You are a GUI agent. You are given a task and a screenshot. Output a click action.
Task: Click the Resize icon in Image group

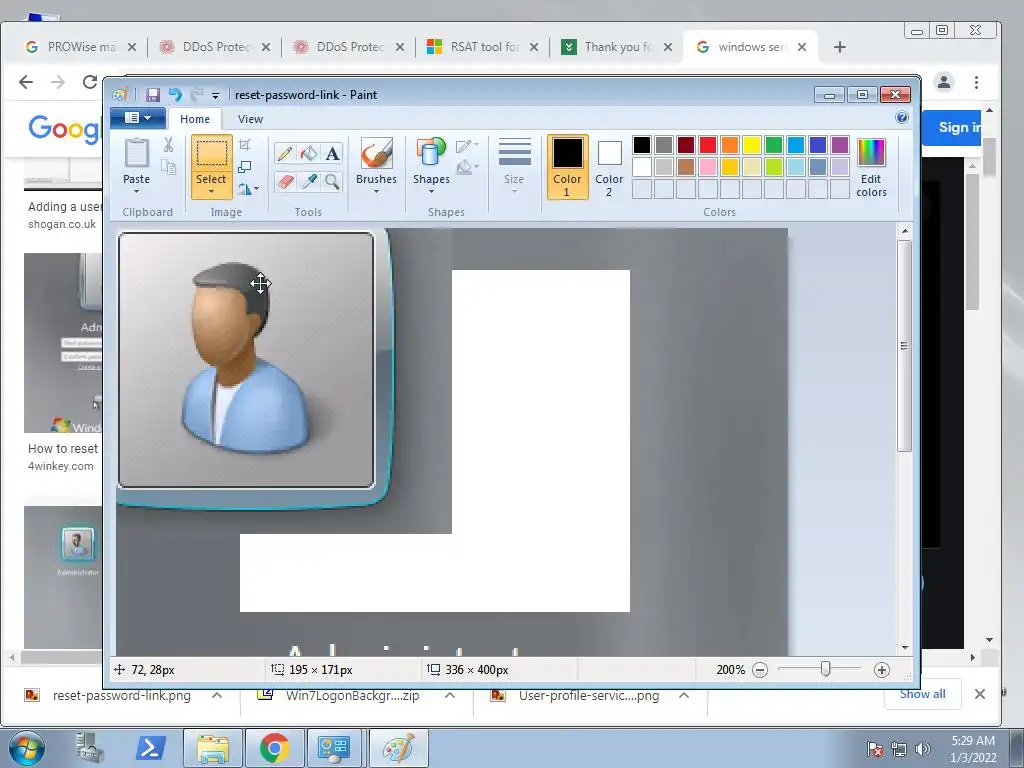pyautogui.click(x=245, y=167)
